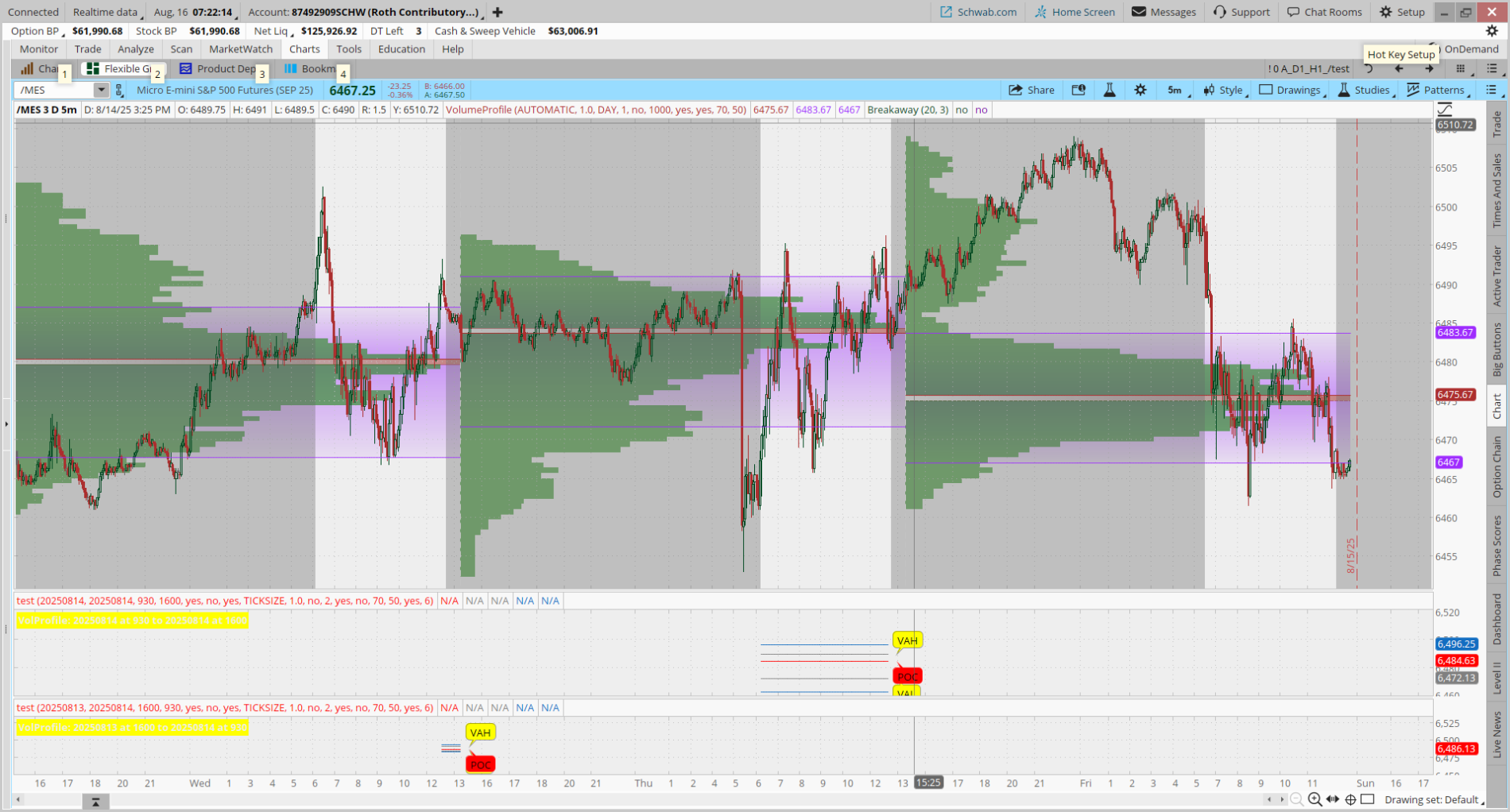
Task: Open Messages envelope in top bar
Action: [x=1163, y=12]
